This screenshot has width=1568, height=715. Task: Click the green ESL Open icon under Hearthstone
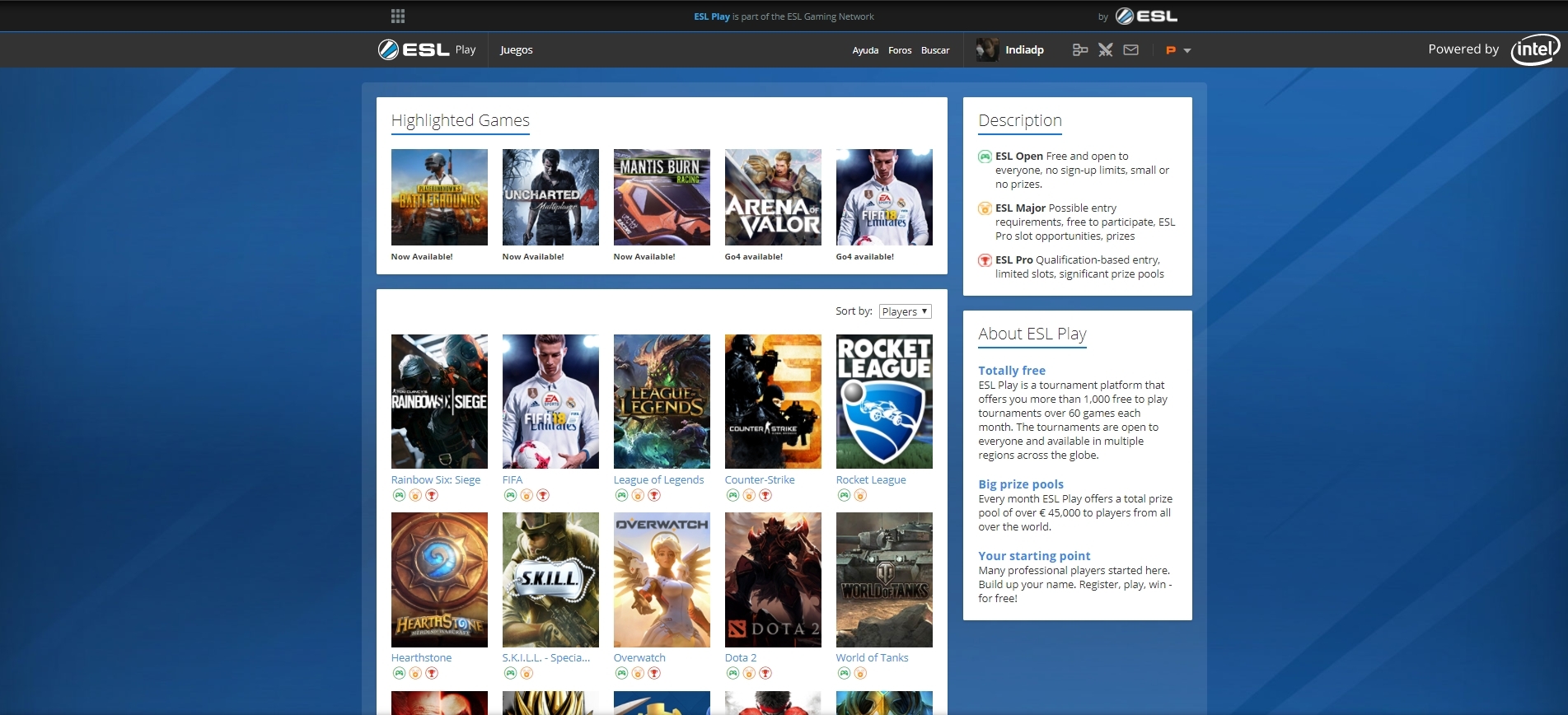click(x=399, y=673)
